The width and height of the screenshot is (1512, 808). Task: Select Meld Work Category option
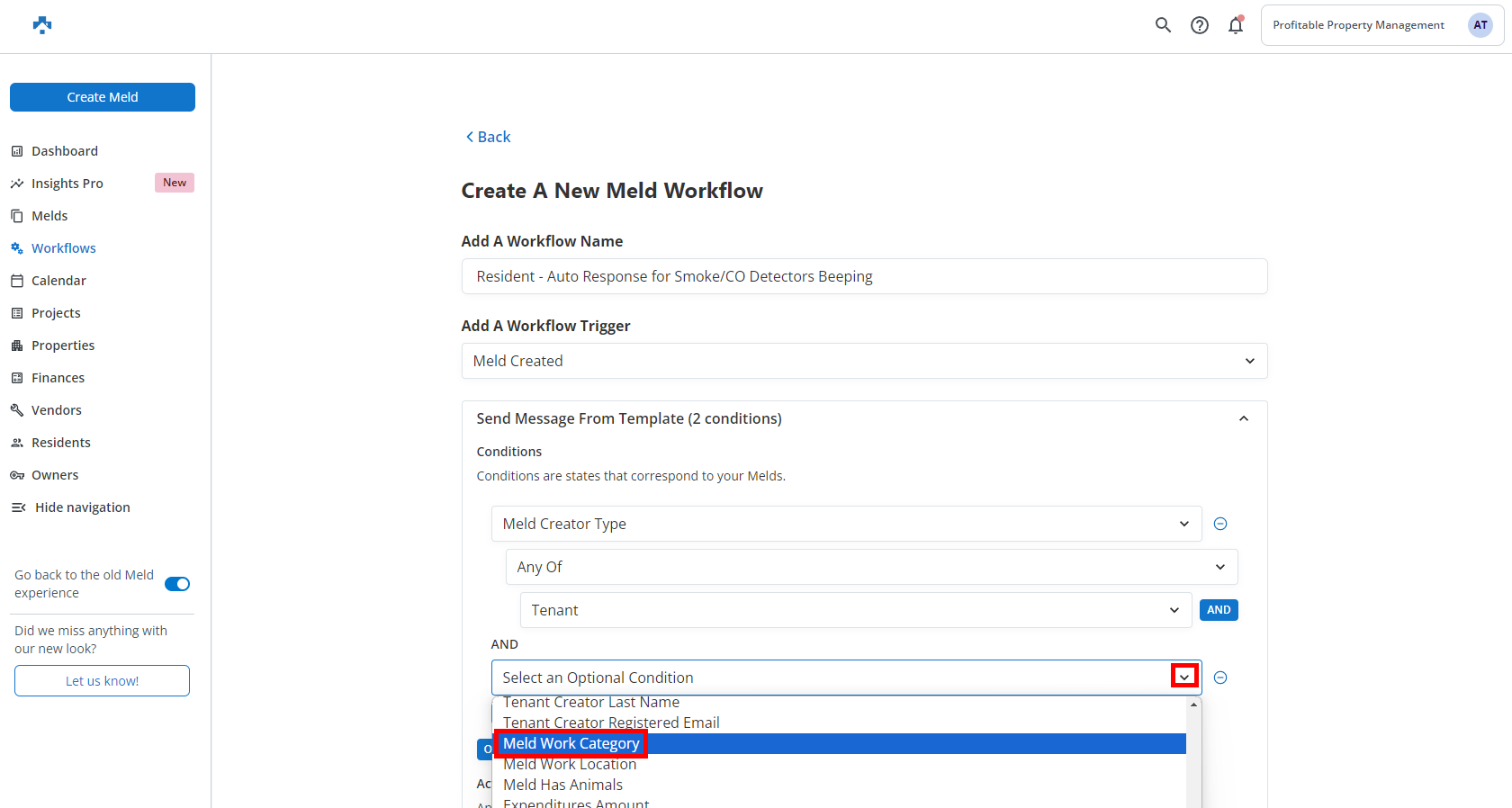coord(571,743)
